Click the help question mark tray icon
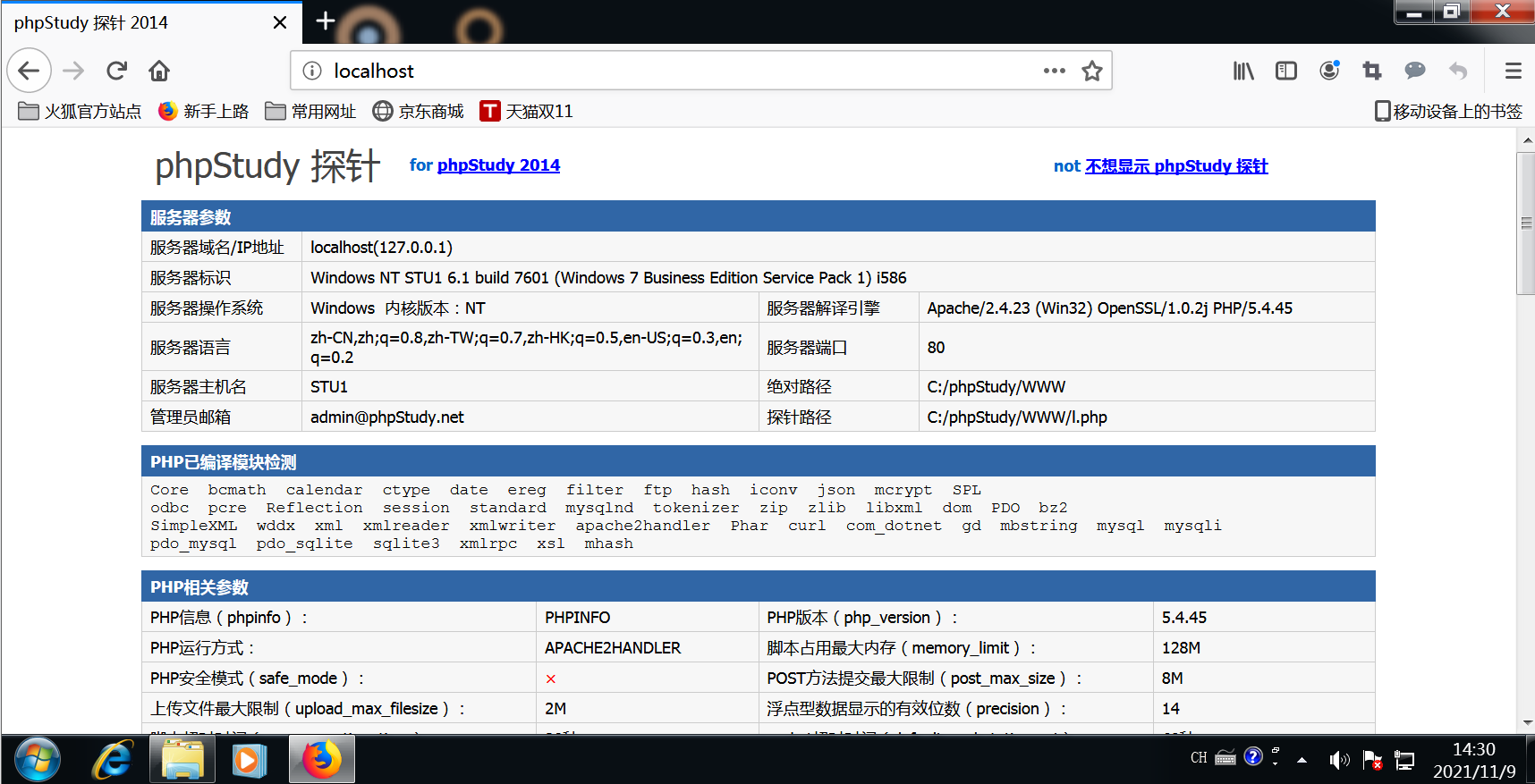 click(1253, 757)
